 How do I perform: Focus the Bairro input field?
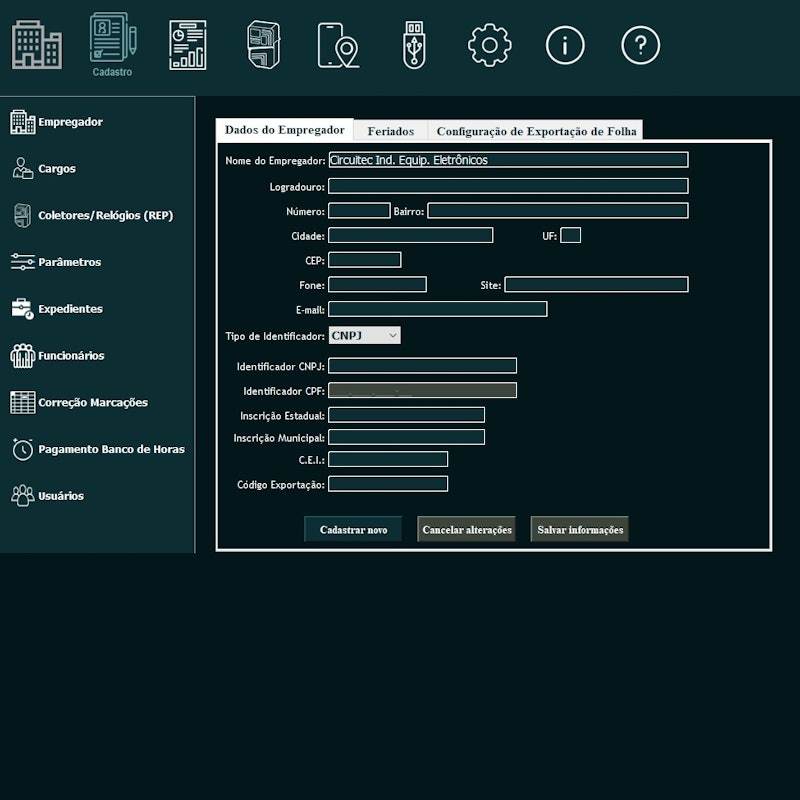click(x=558, y=210)
